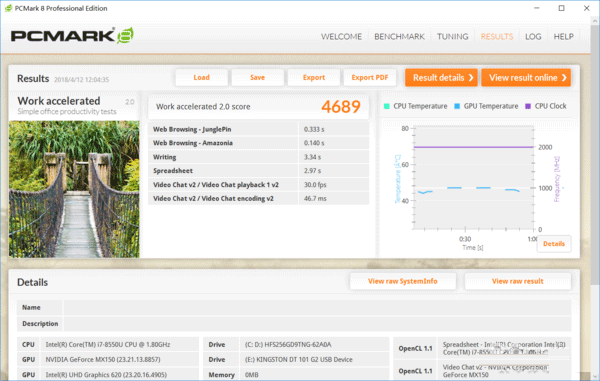This screenshot has height=381, width=600.
Task: Select Video Chat encoding v2 row
Action: tap(259, 199)
